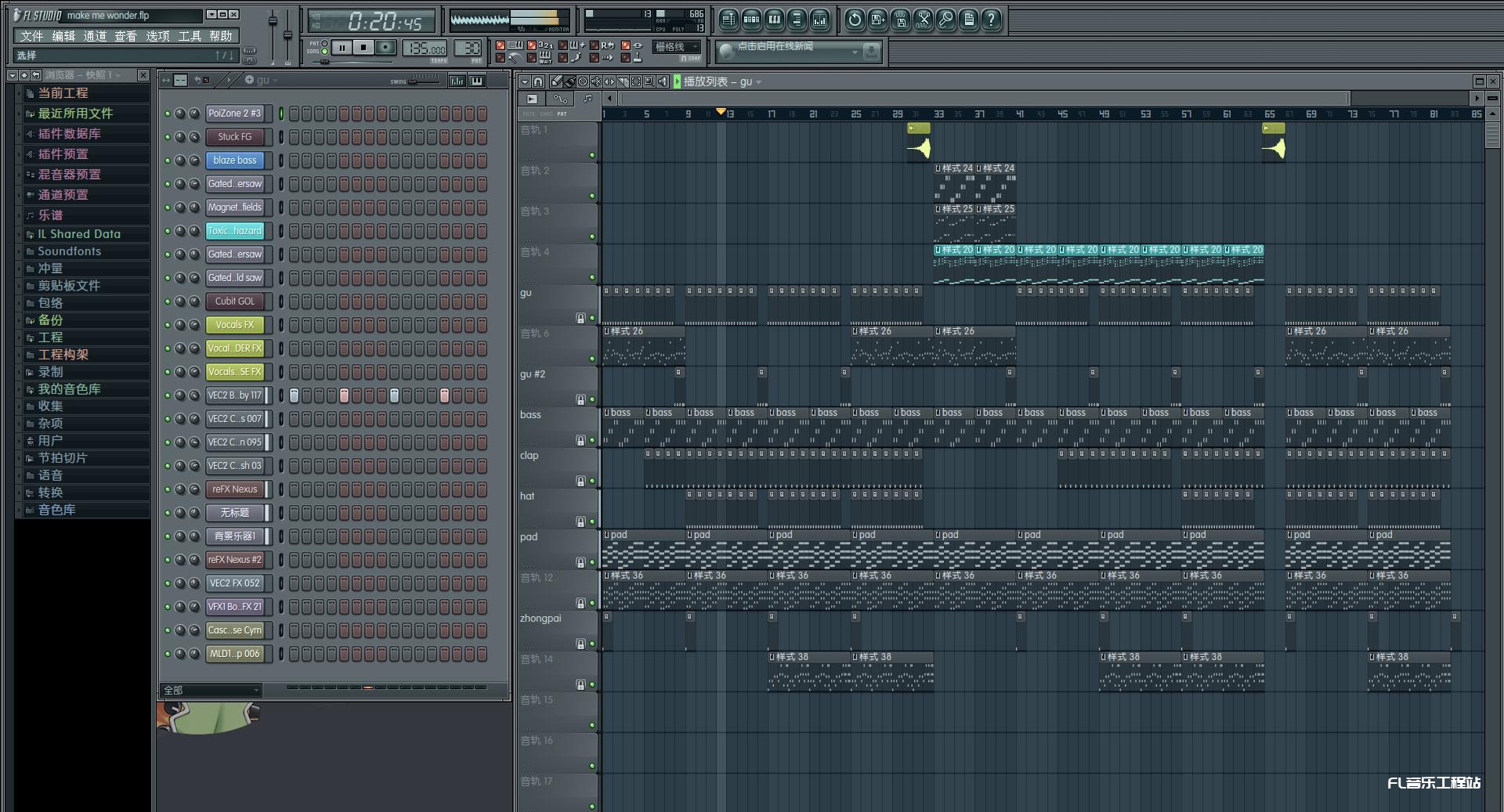Viewport: 1504px width, 812px height.
Task: Open the Step Sequencer window from the toolbar
Action: coord(751,20)
